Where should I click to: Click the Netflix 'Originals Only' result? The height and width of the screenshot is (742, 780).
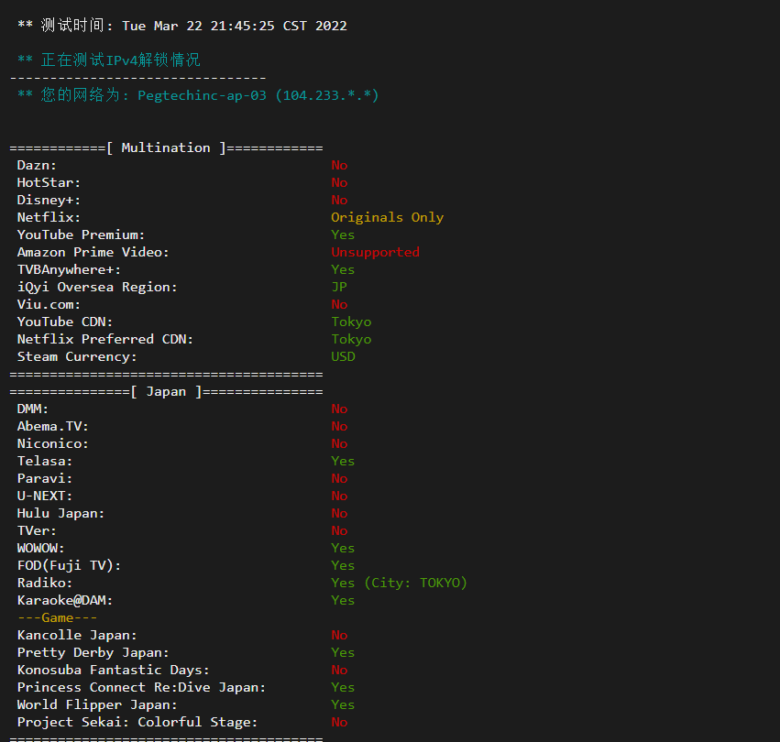(x=387, y=217)
